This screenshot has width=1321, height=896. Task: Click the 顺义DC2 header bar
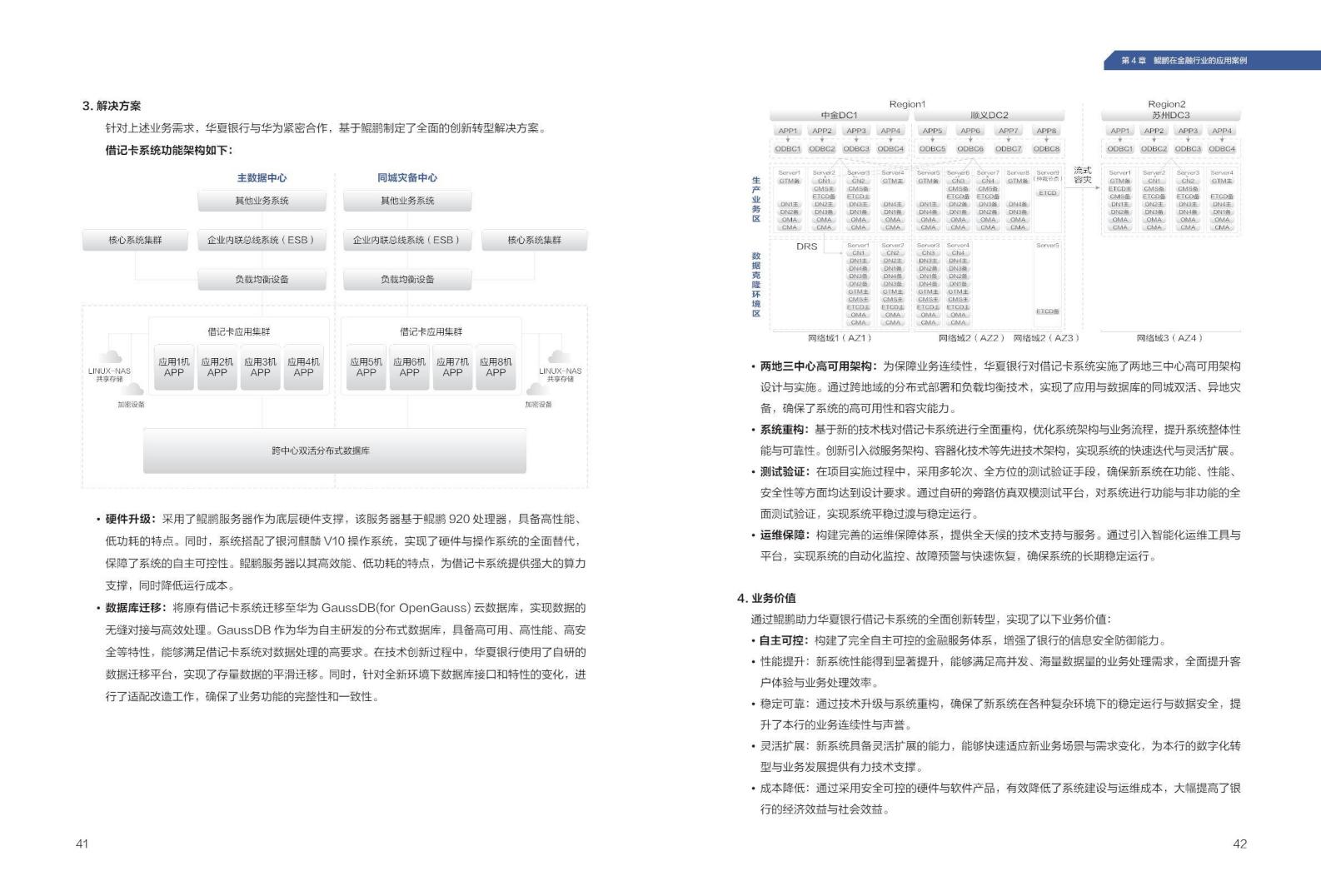[990, 115]
